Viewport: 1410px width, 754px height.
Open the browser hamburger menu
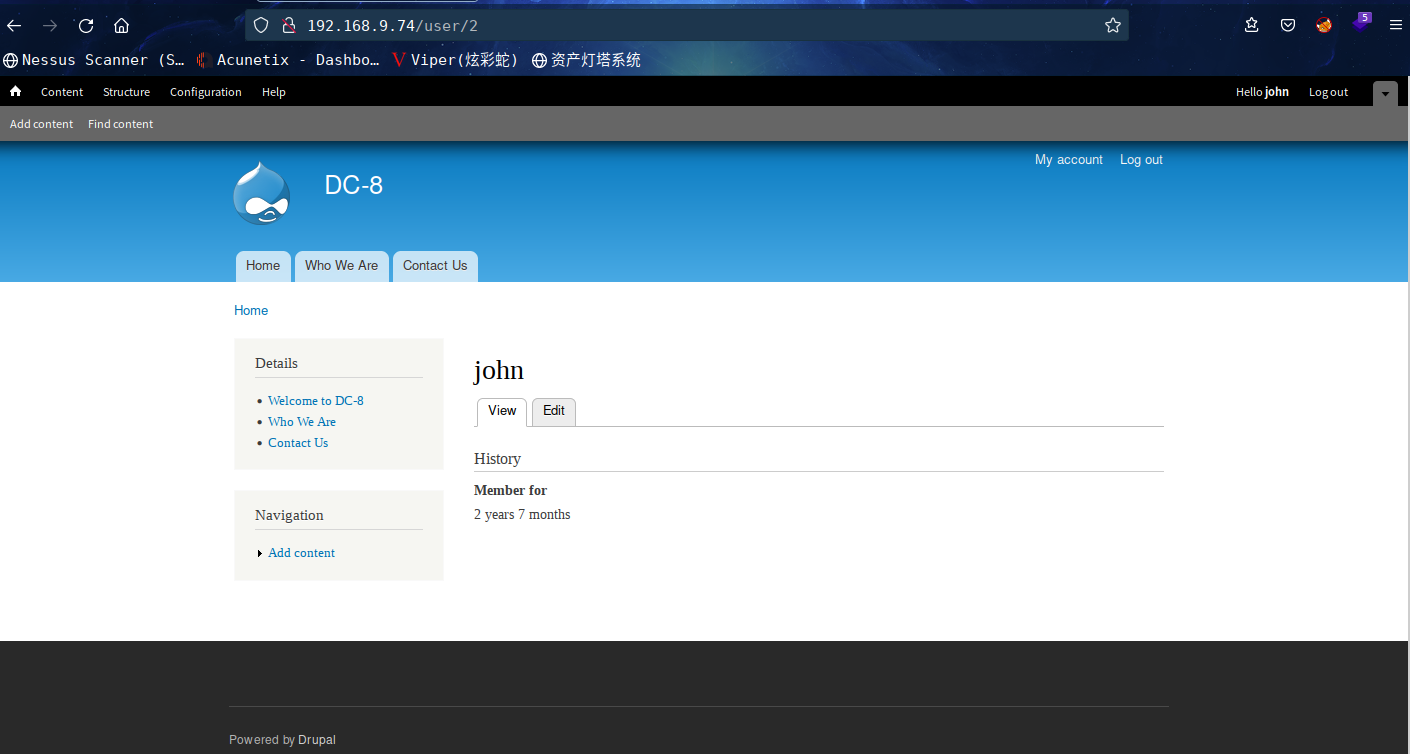[x=1396, y=26]
